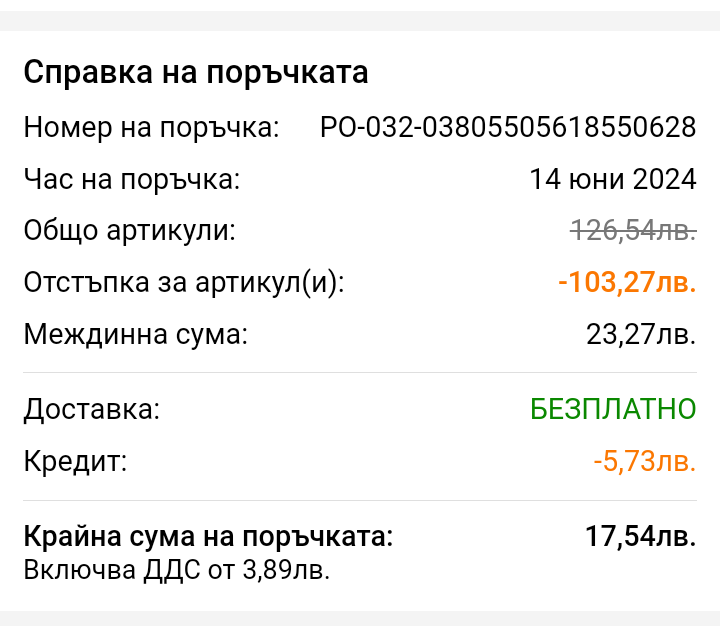
Task: Click the 'Междинна сума:' label
Action: pos(135,334)
